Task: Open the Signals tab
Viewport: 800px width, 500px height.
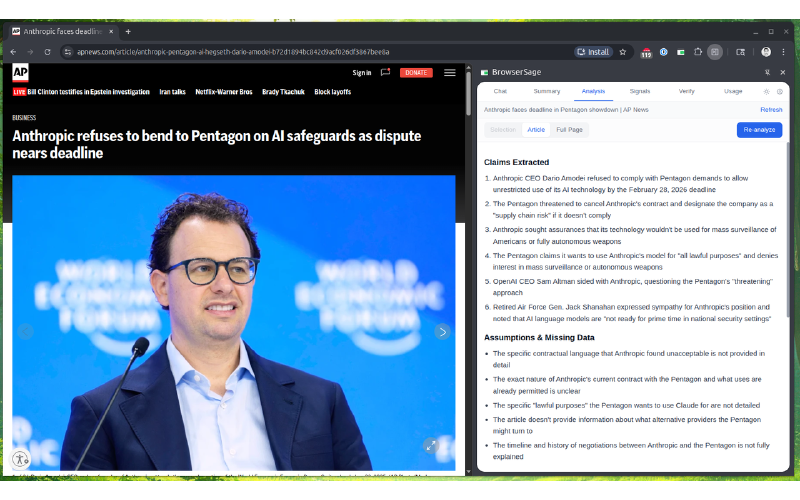Action: point(640,91)
